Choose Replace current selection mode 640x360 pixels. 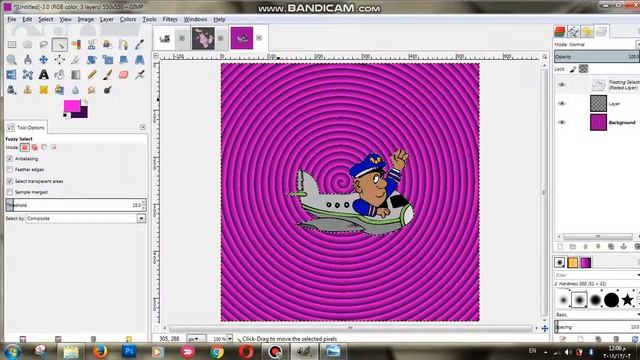point(24,147)
